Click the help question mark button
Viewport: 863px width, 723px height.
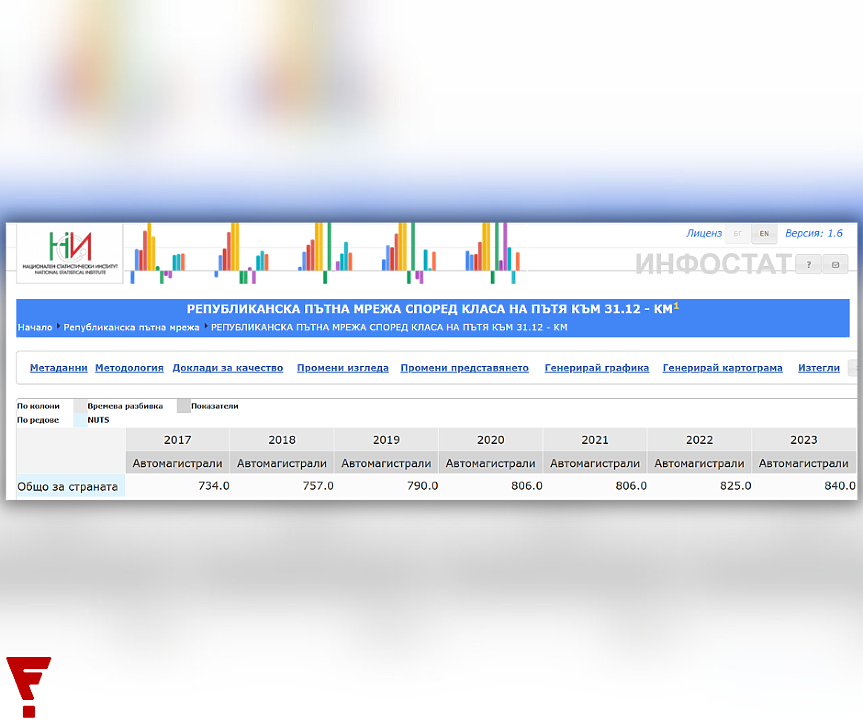808,264
